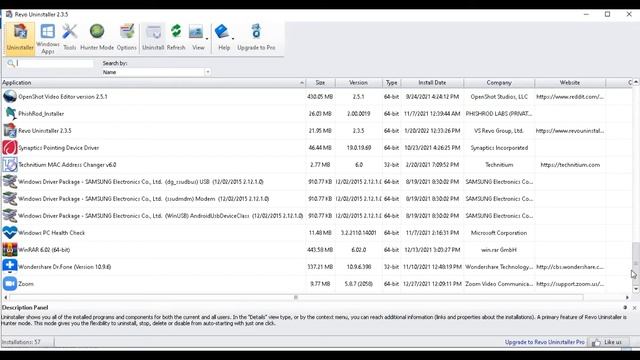Image resolution: width=640 pixels, height=360 pixels.
Task: Click into the search input field
Action: point(55,63)
